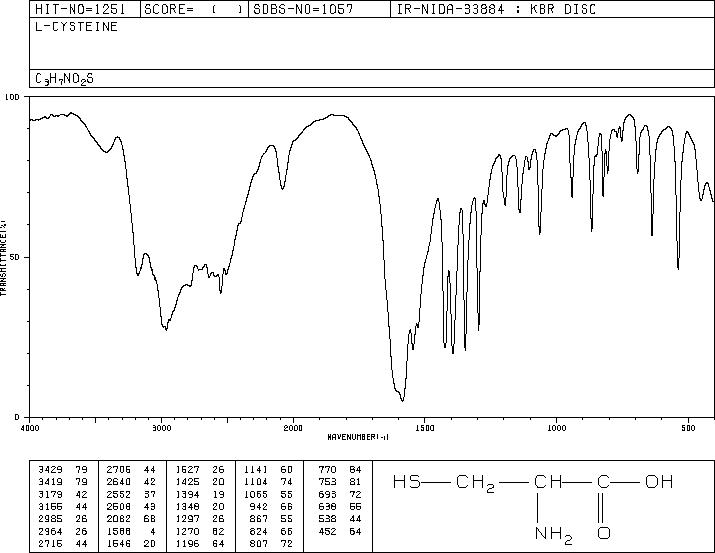Click the 100 label on transmittance axis
715x553 pixels.
tap(12, 97)
